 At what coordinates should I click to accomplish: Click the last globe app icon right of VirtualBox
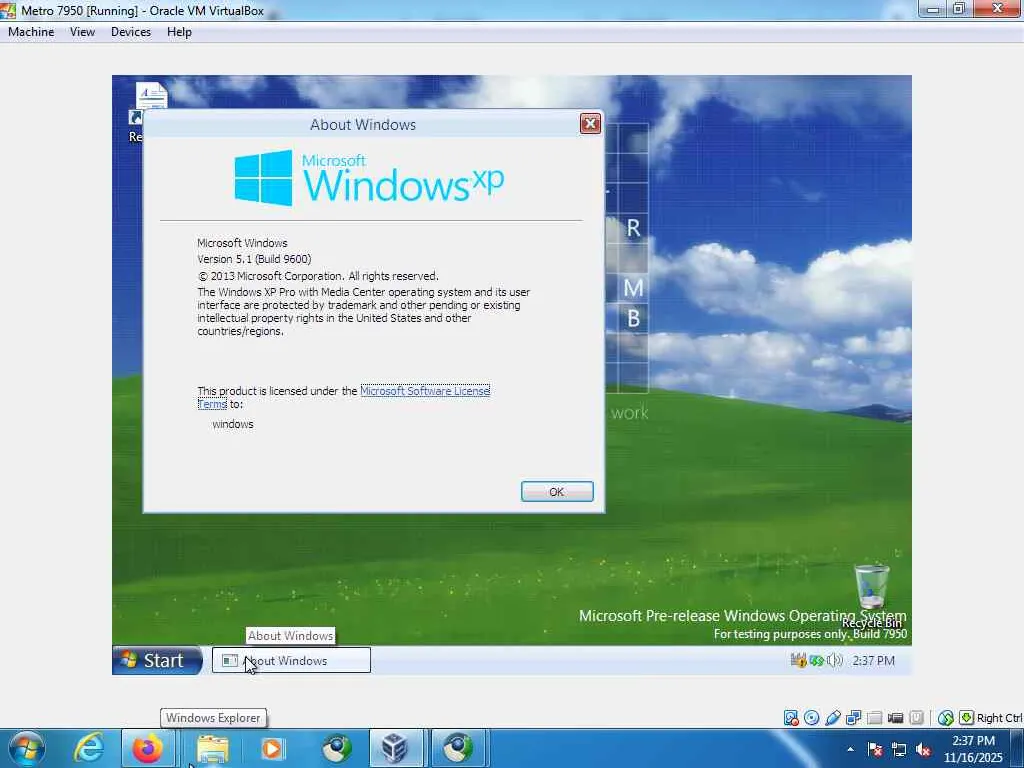click(458, 748)
